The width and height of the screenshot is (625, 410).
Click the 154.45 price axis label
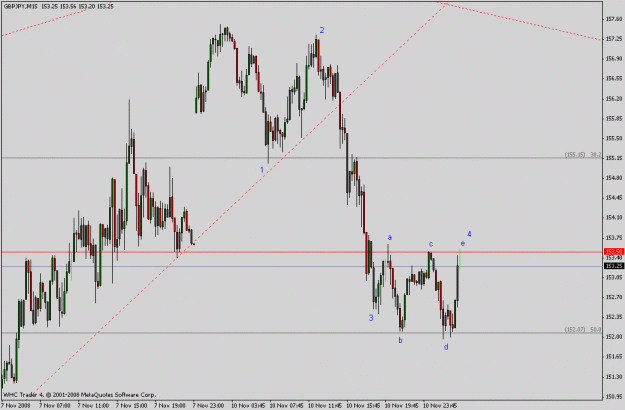[614, 198]
